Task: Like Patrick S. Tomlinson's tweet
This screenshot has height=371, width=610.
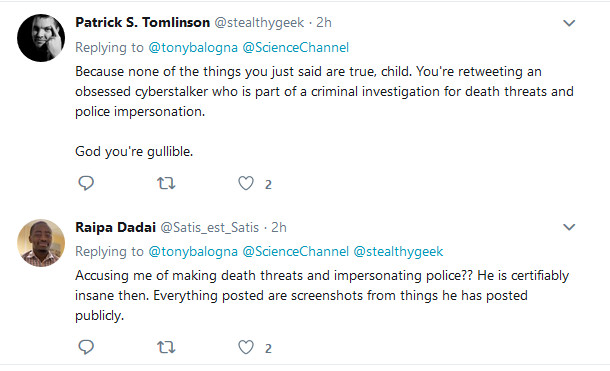Action: (x=246, y=183)
